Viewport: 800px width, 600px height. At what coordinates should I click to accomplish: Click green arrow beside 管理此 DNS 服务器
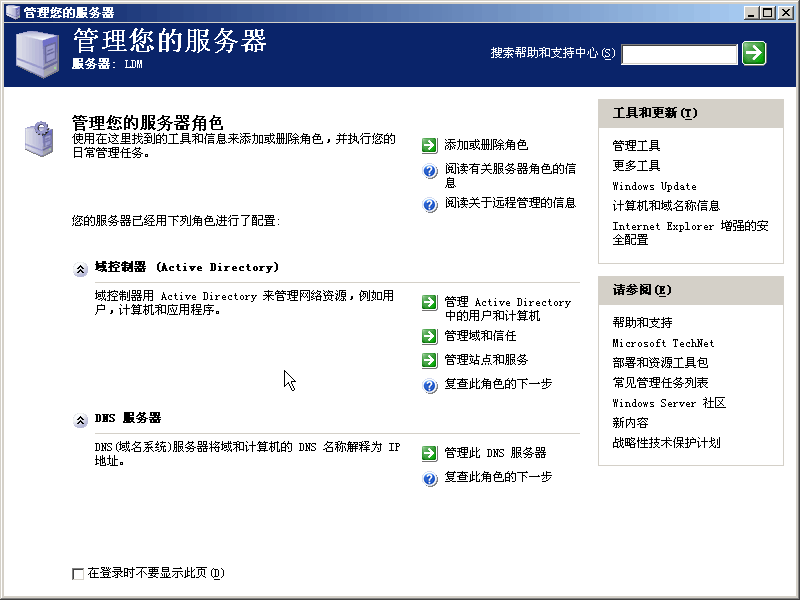click(430, 453)
